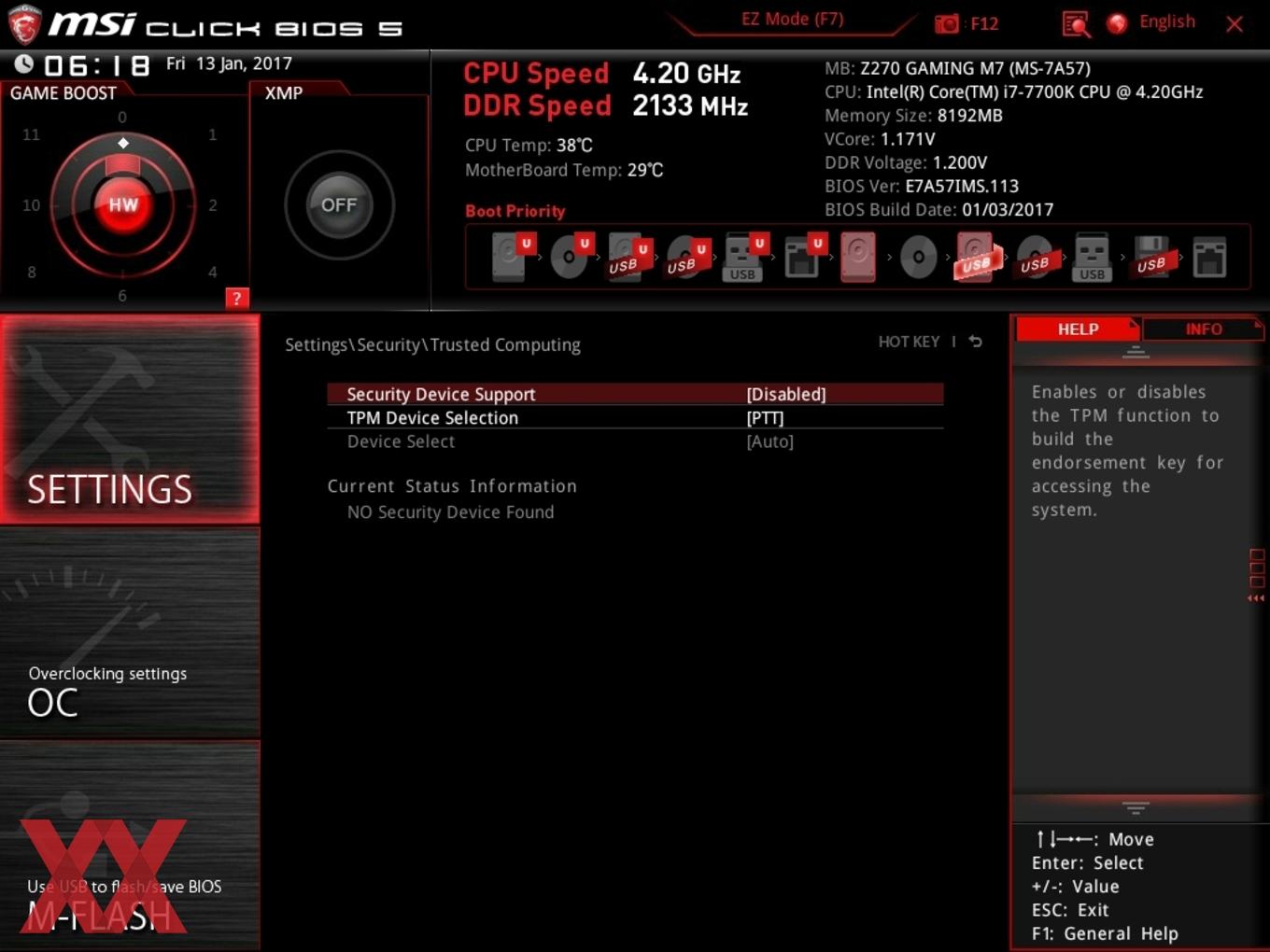Click the DDR Speed 2133 MHz value

point(690,105)
